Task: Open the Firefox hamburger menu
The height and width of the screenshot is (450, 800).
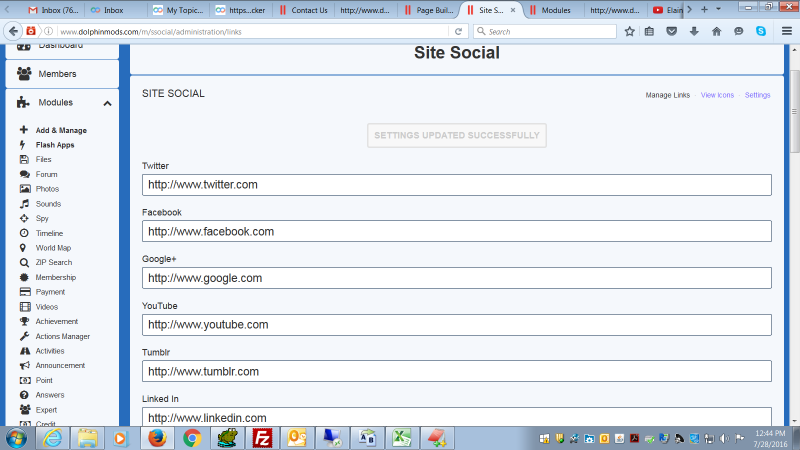Action: click(787, 31)
